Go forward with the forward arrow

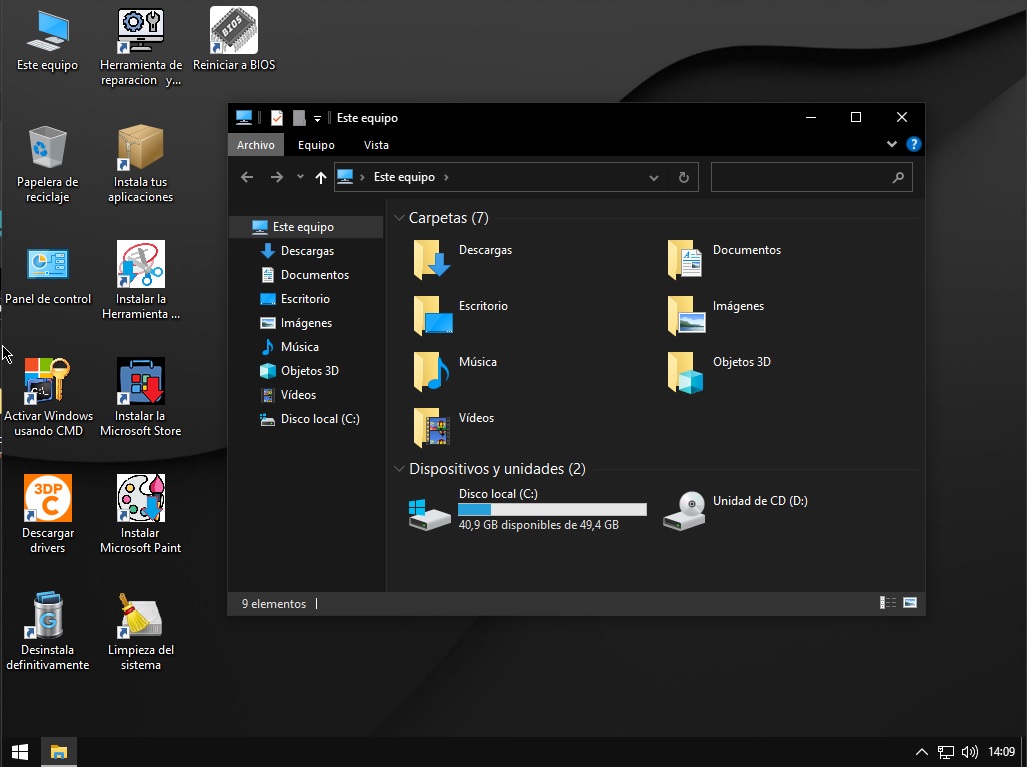pos(277,177)
